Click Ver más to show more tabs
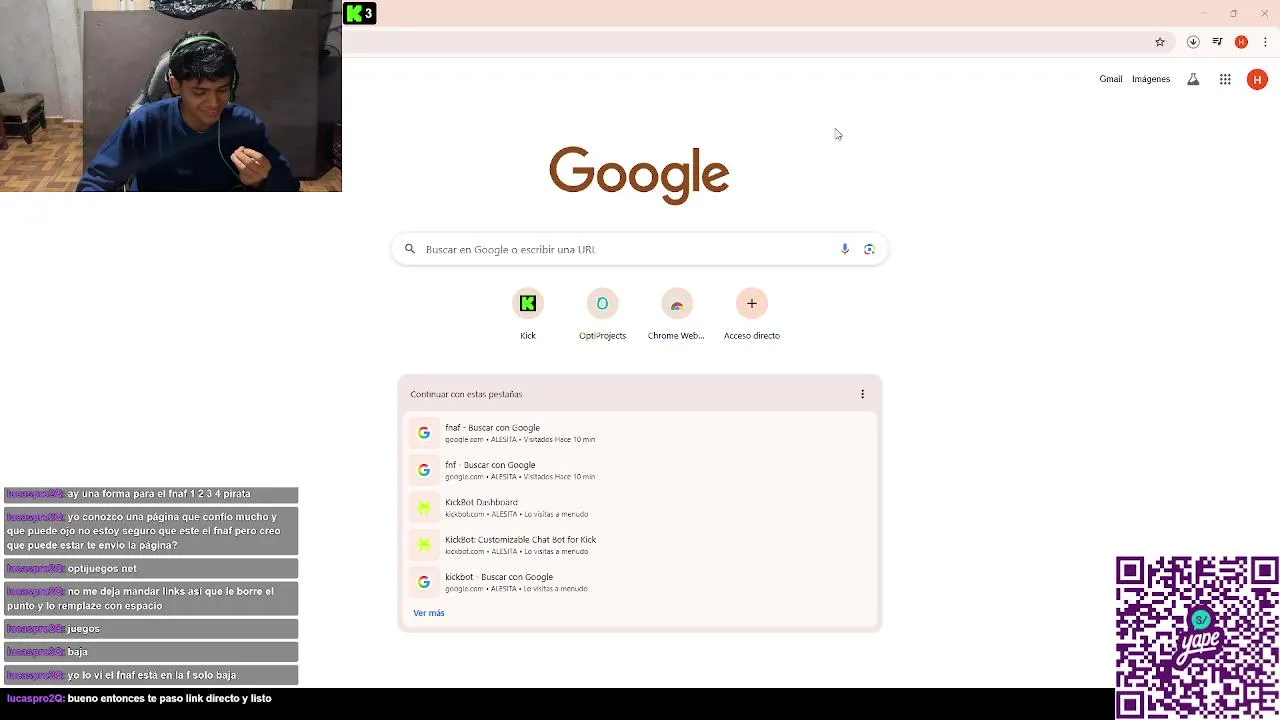 click(429, 613)
